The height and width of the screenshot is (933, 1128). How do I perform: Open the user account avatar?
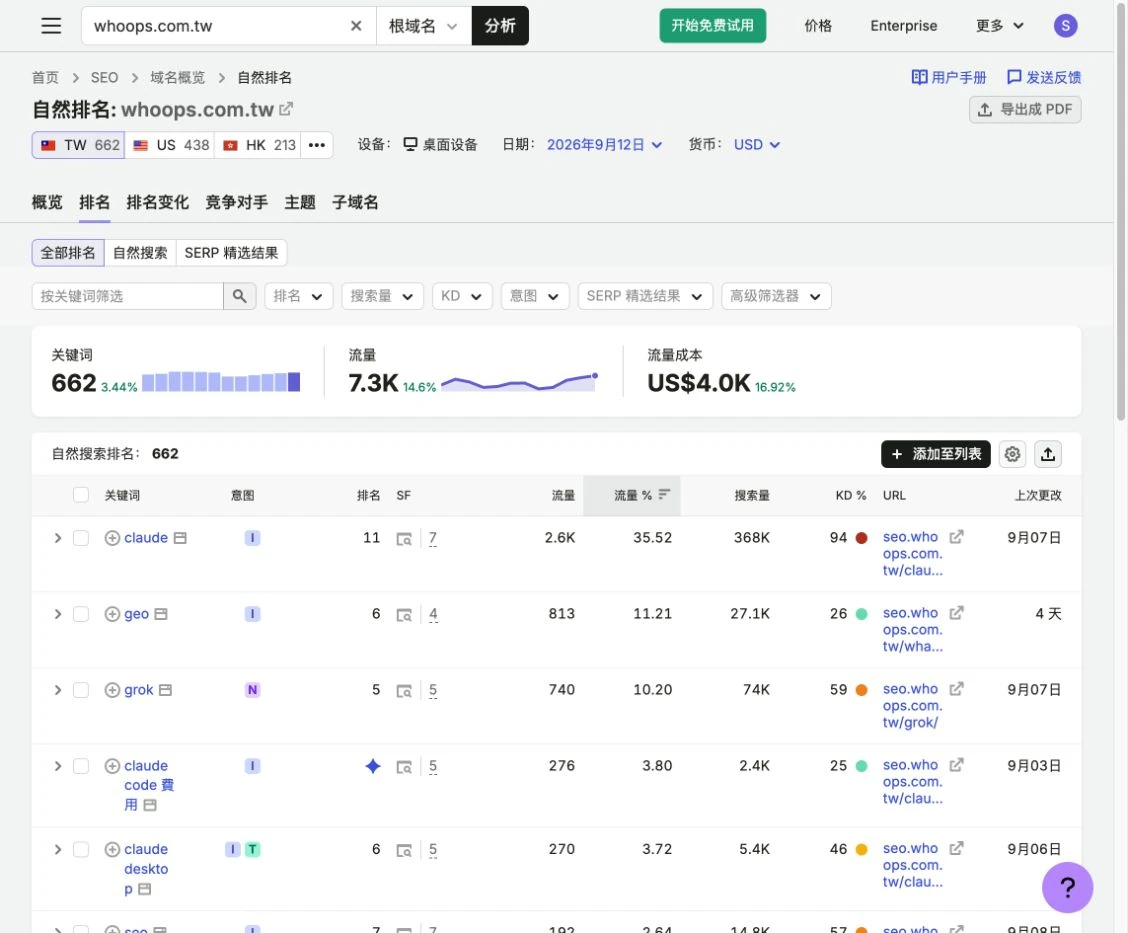(x=1065, y=26)
